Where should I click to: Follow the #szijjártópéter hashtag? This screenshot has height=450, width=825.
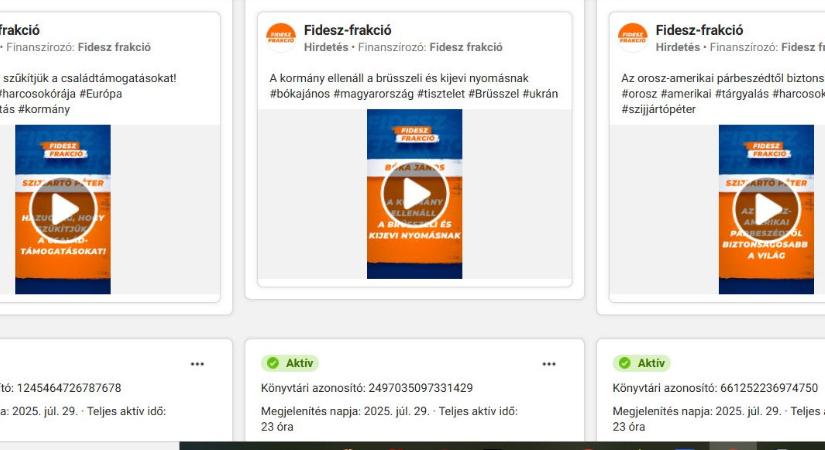pos(659,109)
